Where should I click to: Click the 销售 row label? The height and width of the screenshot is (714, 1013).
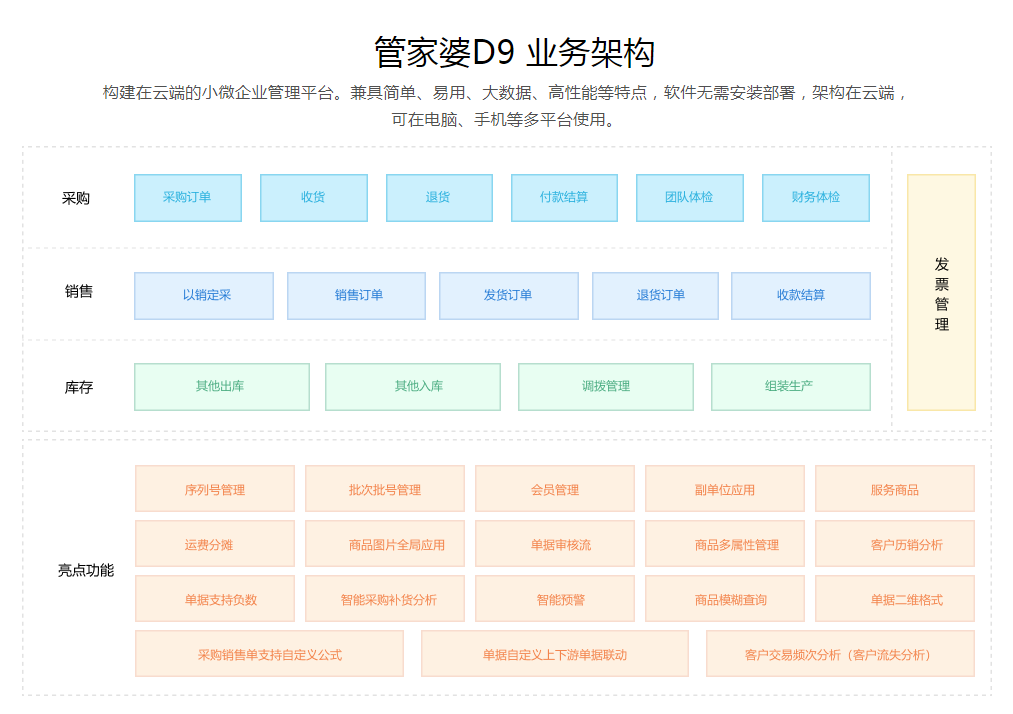point(79,291)
